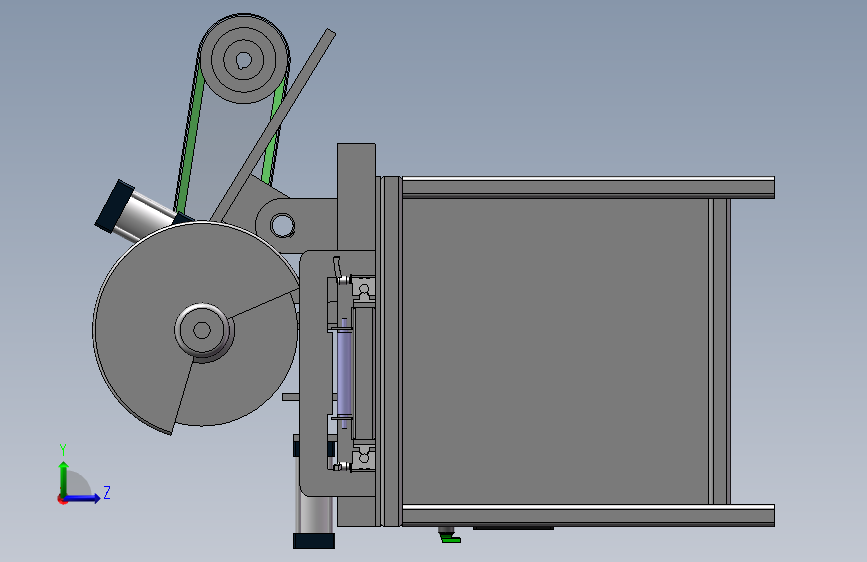Click the green Y axis arrow
This screenshot has height=562, width=867.
pyautogui.click(x=64, y=478)
